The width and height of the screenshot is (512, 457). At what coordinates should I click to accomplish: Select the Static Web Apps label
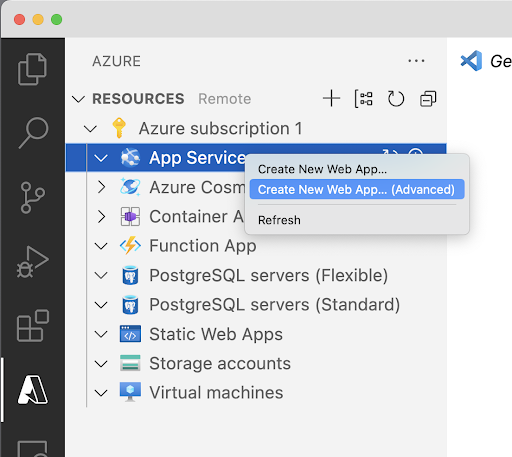coord(216,334)
